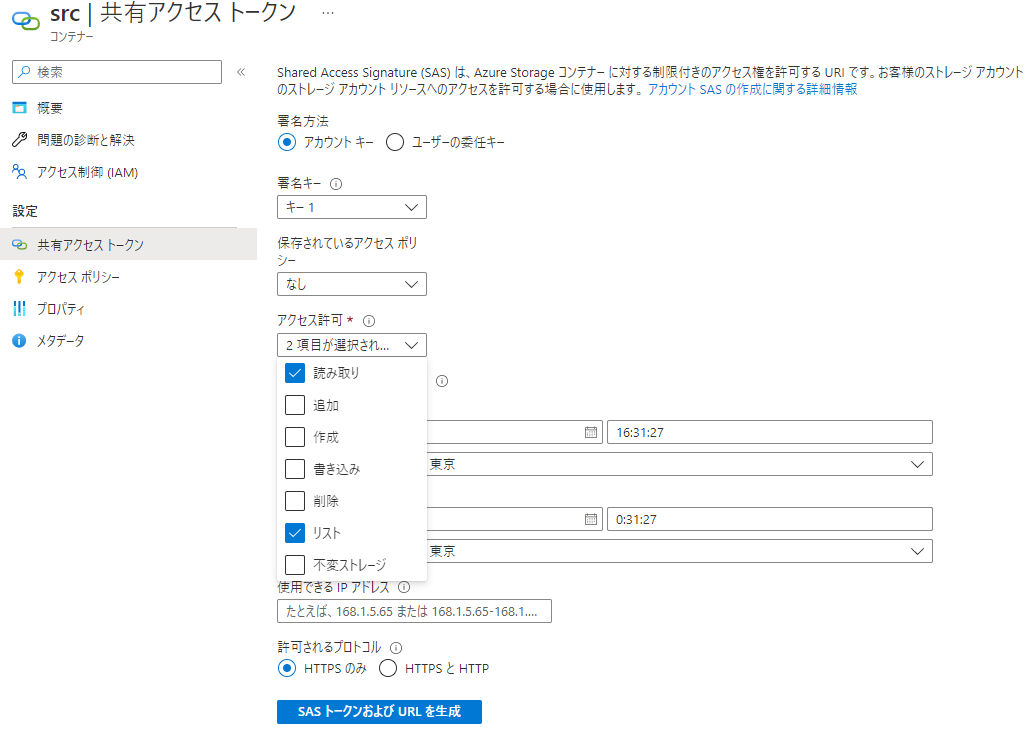The image size is (1025, 740).
Task: Click the 使用できる IP アドレス input field
Action: click(414, 611)
